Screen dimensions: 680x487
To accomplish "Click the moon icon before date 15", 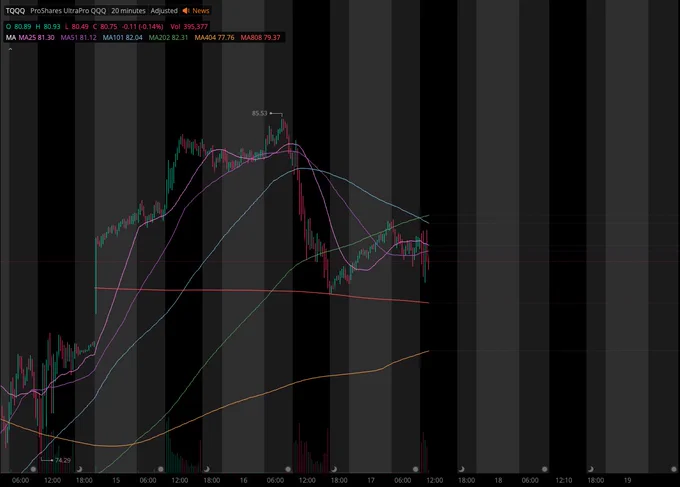I will [x=79, y=469].
